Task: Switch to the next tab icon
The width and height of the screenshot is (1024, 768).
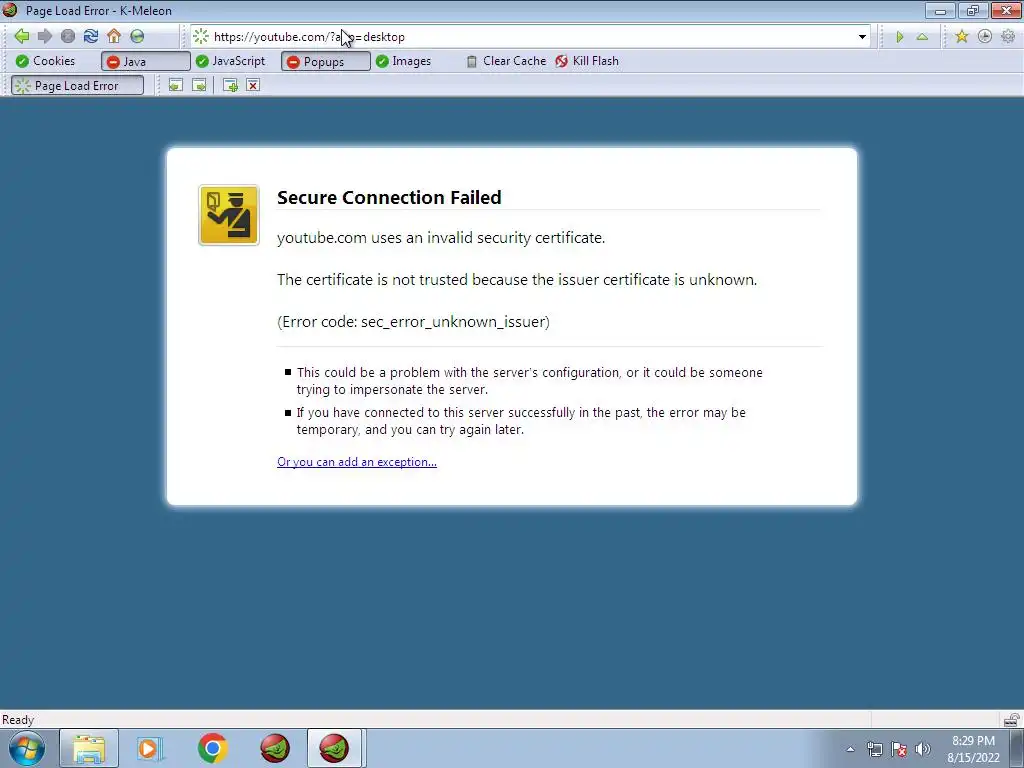Action: pos(199,85)
